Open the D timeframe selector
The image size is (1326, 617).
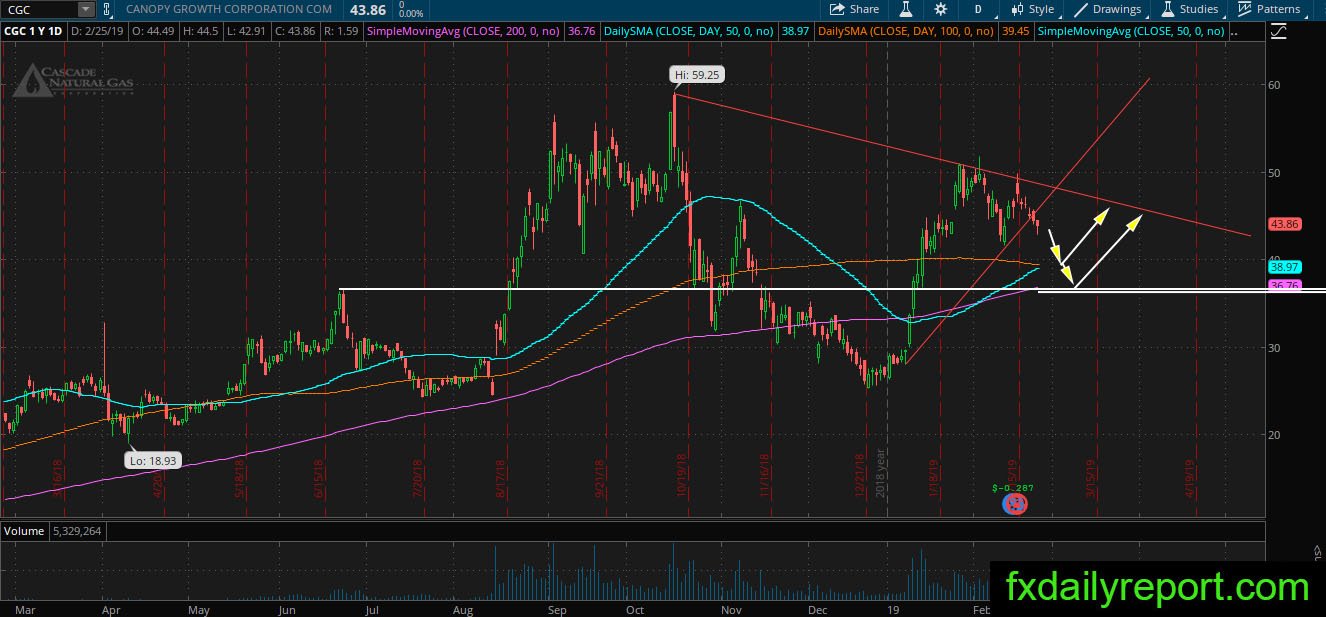pyautogui.click(x=977, y=9)
